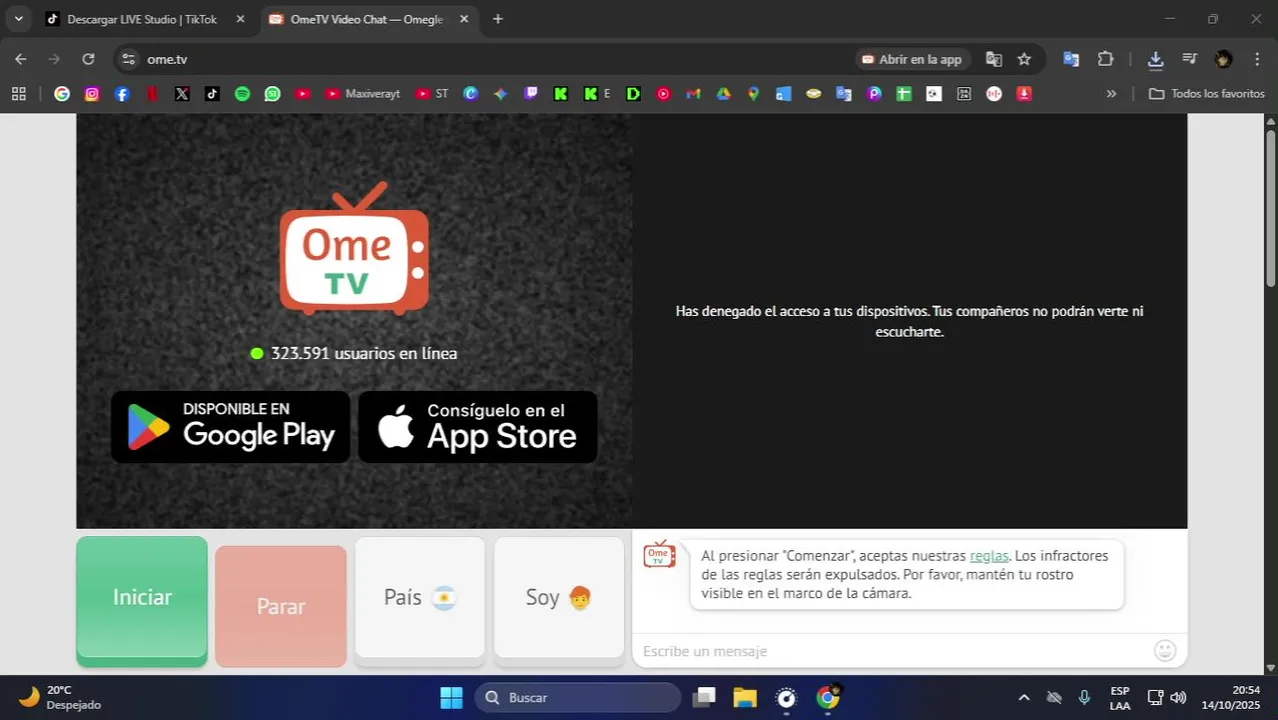The width and height of the screenshot is (1278, 720).
Task: Close the Descargar LIVE Studio tab
Action: pyautogui.click(x=240, y=19)
